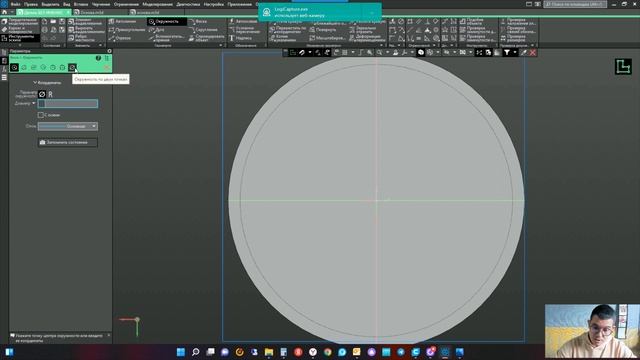Click the webcam video thumbnail
Screen dimensions: 640x360
pos(592,331)
